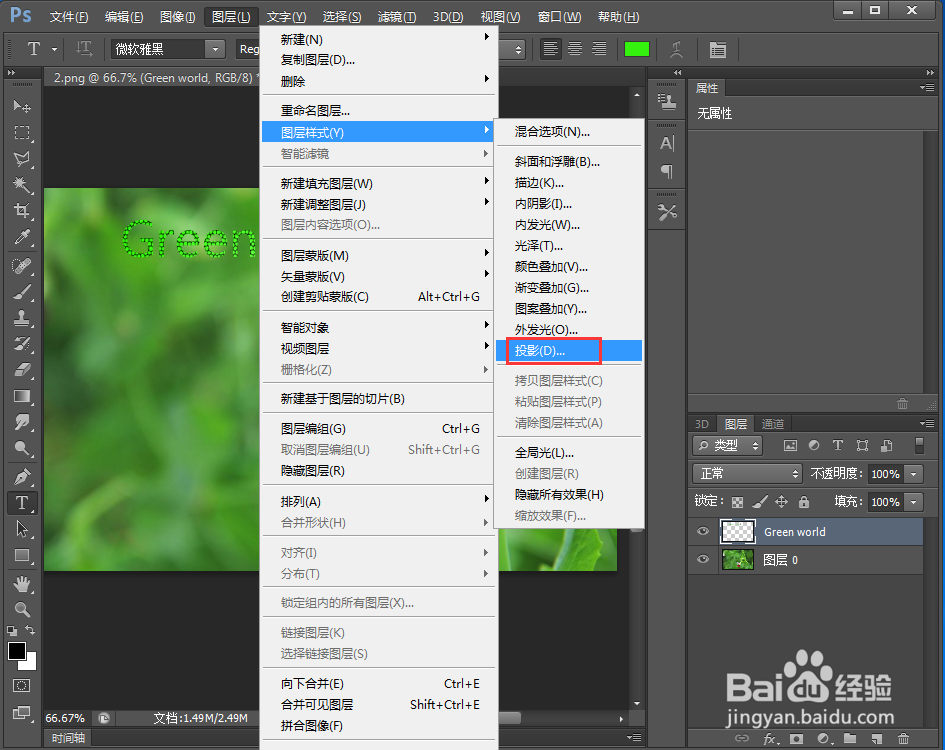
Task: Hide the 图层 0 layer
Action: (x=703, y=559)
